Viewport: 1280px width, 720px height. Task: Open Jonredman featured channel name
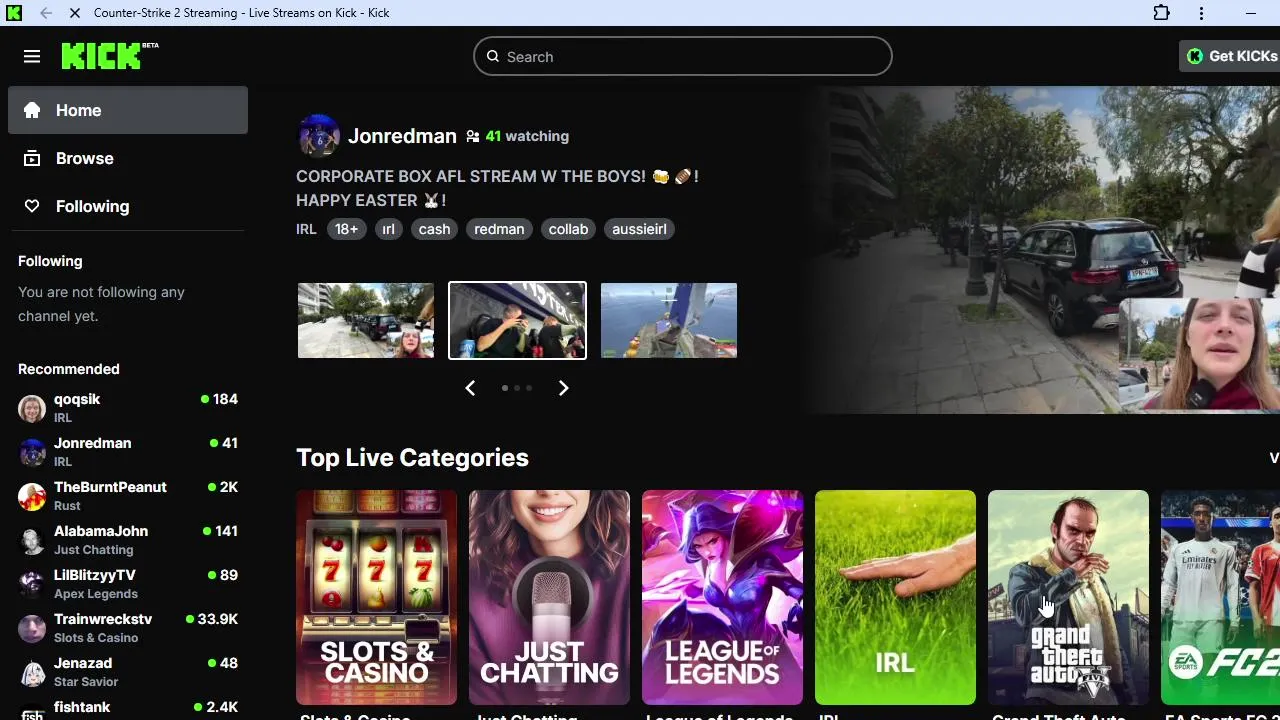[402, 136]
